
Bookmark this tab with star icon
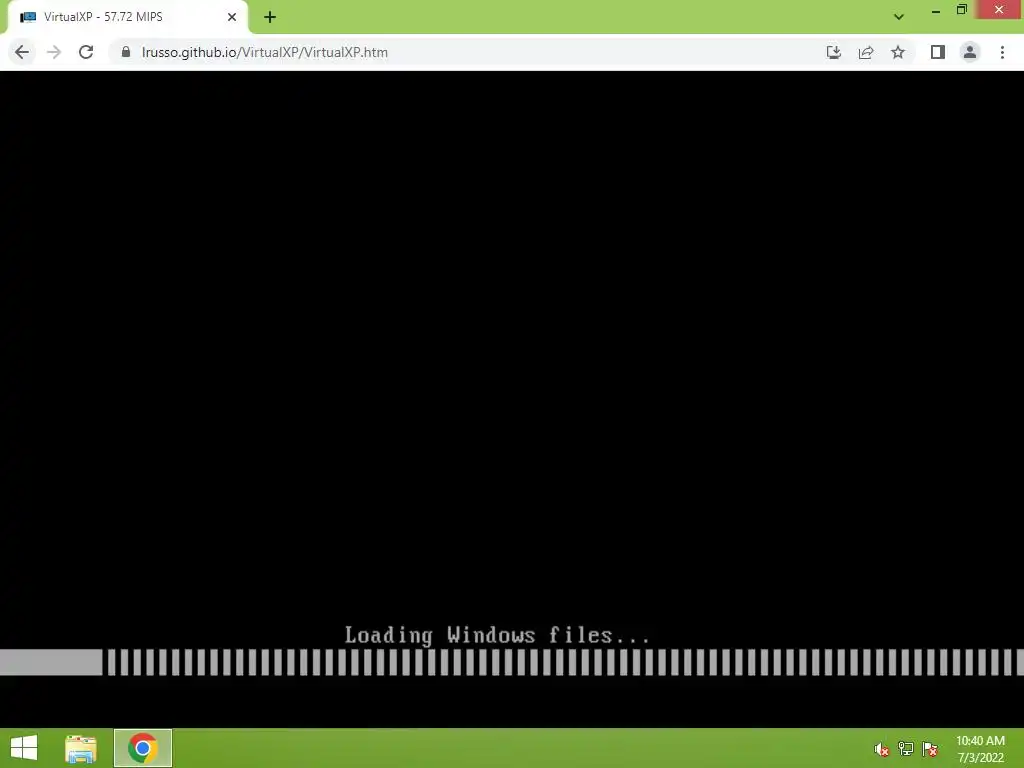tap(898, 52)
